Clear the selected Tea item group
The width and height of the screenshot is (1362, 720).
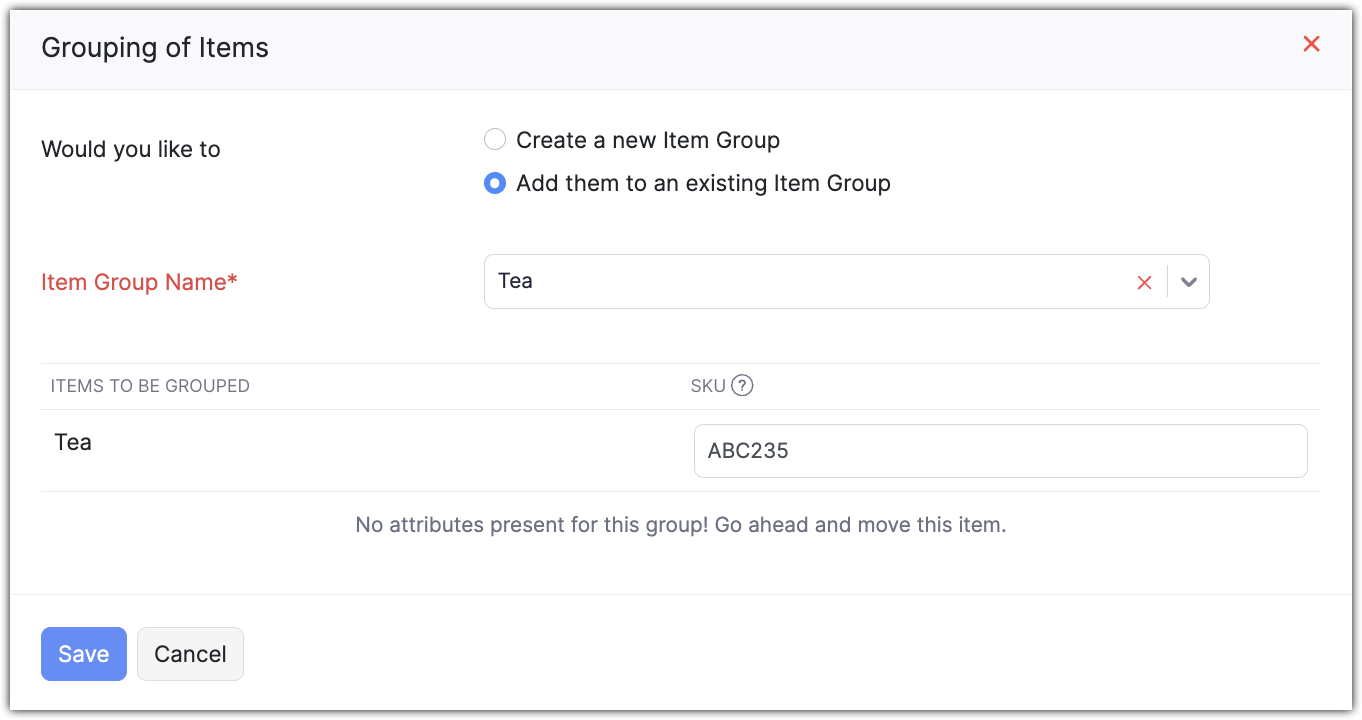click(x=1144, y=283)
